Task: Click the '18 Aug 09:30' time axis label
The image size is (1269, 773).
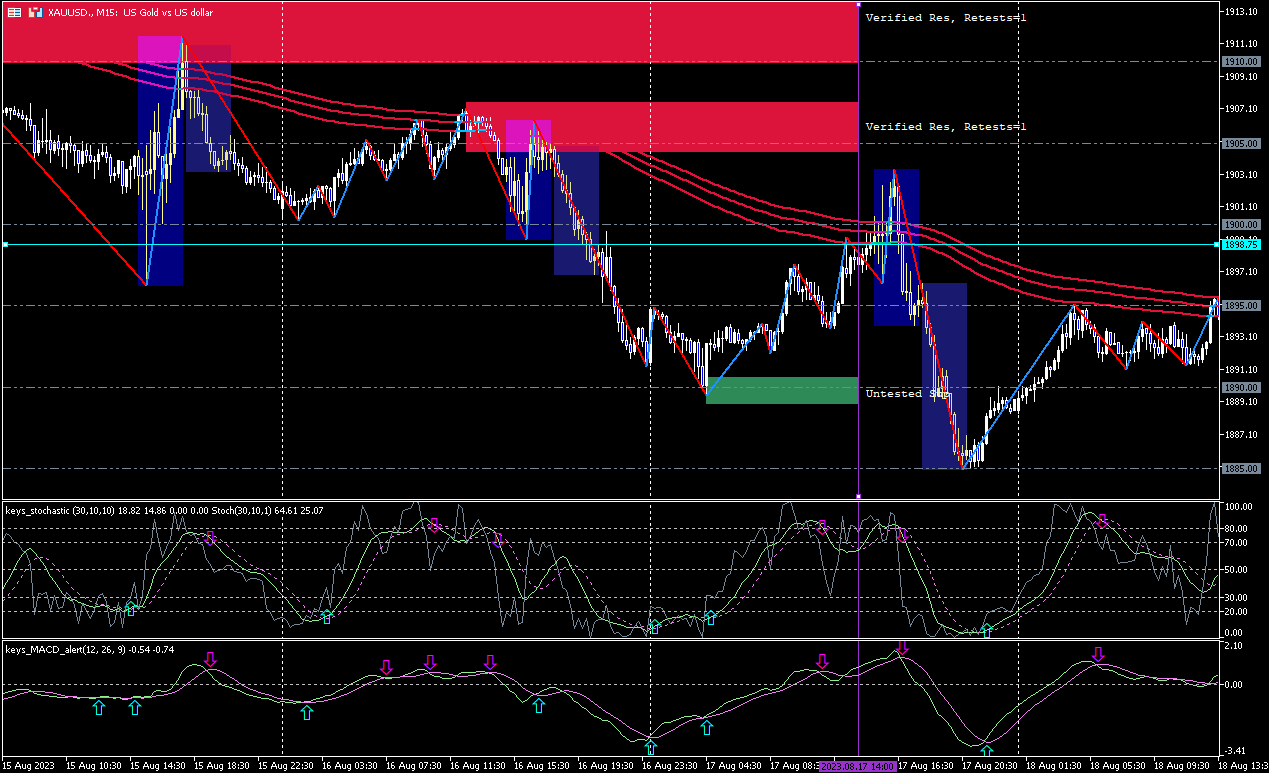Action: 1182,766
